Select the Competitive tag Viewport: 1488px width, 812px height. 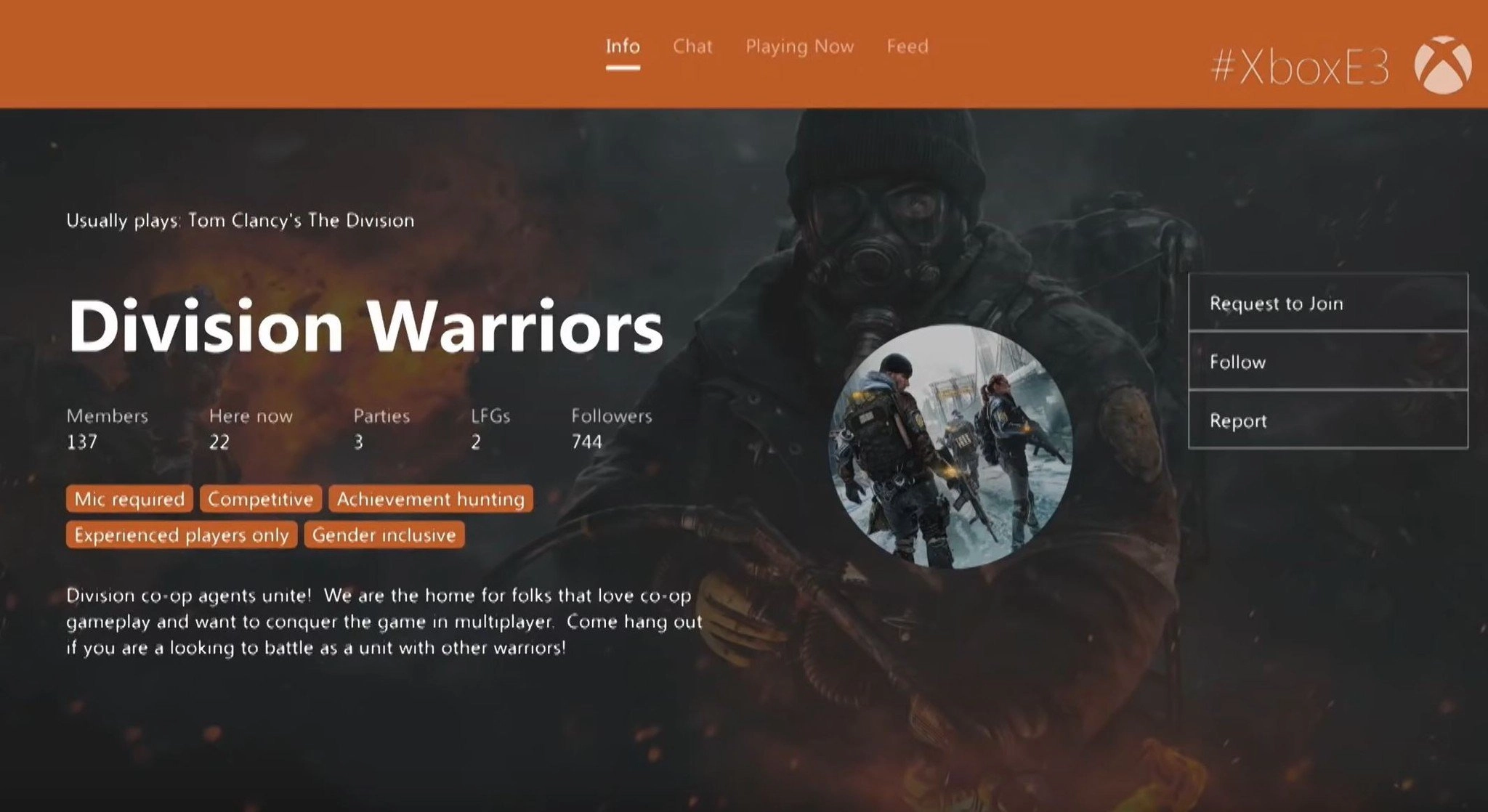coord(260,499)
